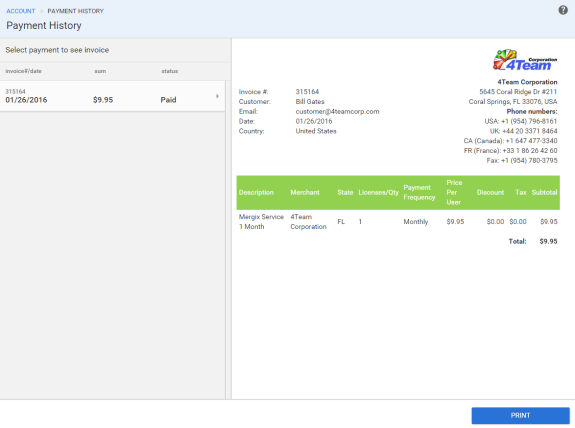Click the Price Per User header
Viewport: 575px width, 428px height.
coord(454,193)
